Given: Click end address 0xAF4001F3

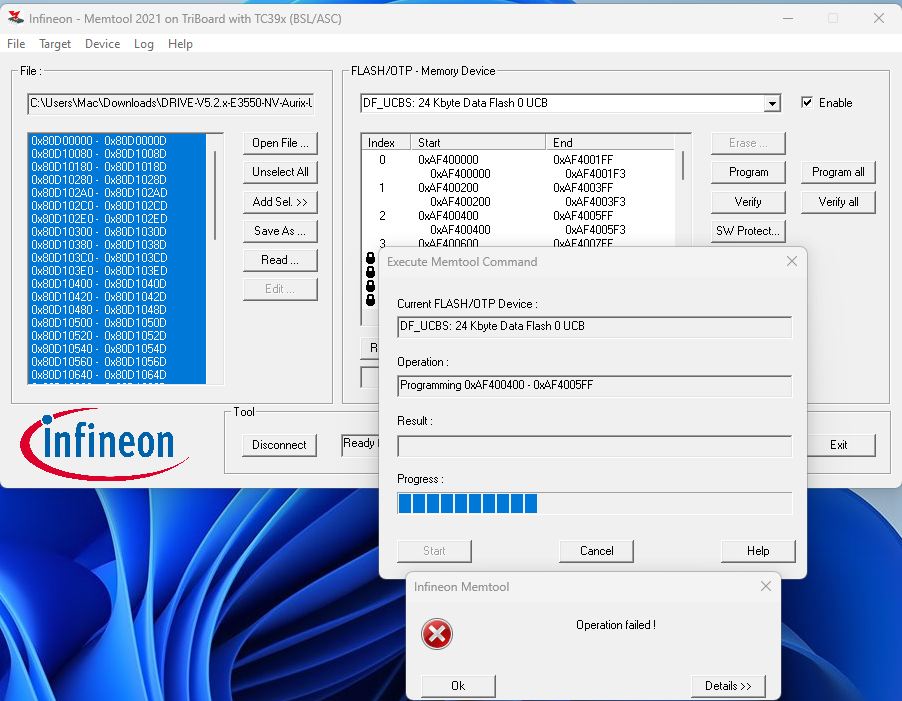Looking at the screenshot, I should (x=595, y=174).
